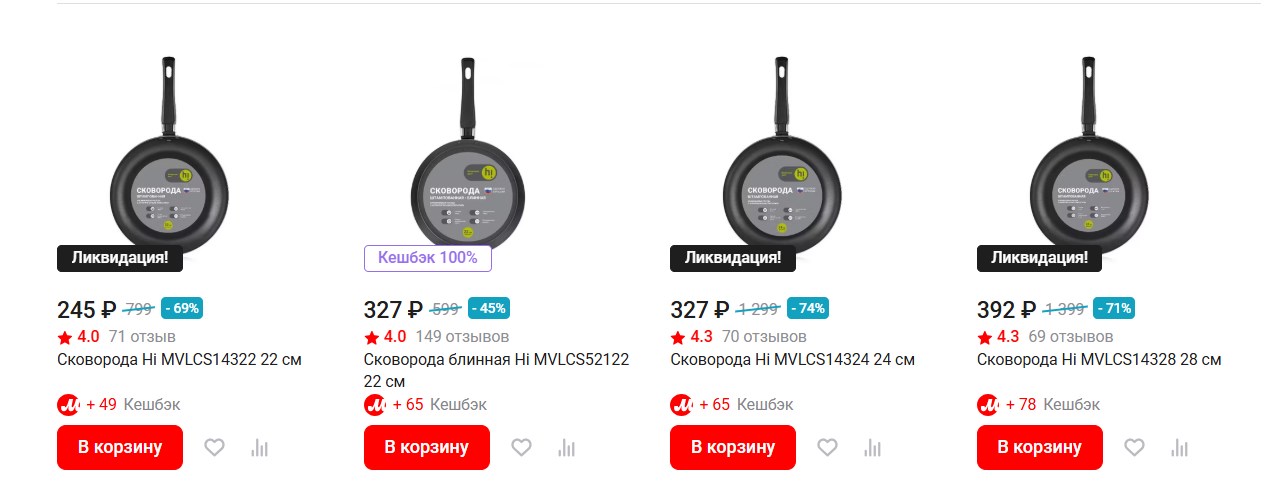Screen dimensions: 1265x494
Task: Compare the MVLCS14322 22 cm pan
Action: click(x=260, y=447)
